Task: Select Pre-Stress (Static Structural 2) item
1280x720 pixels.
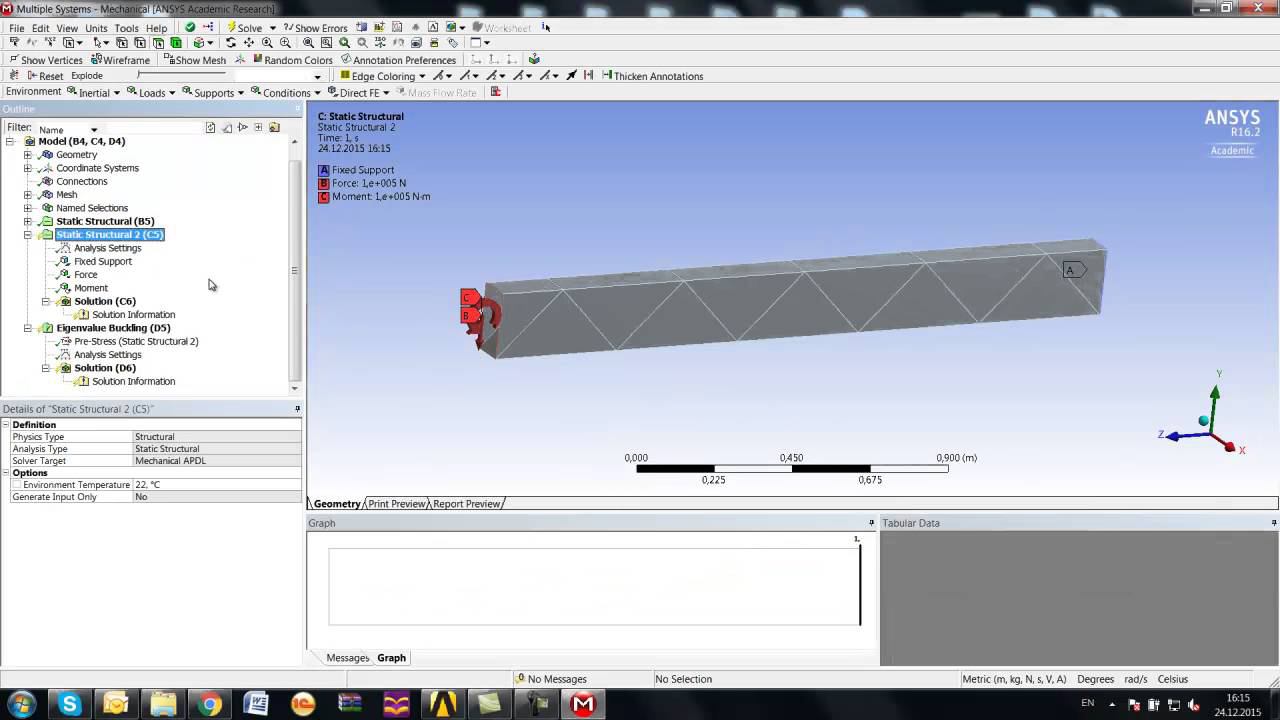Action: (136, 341)
